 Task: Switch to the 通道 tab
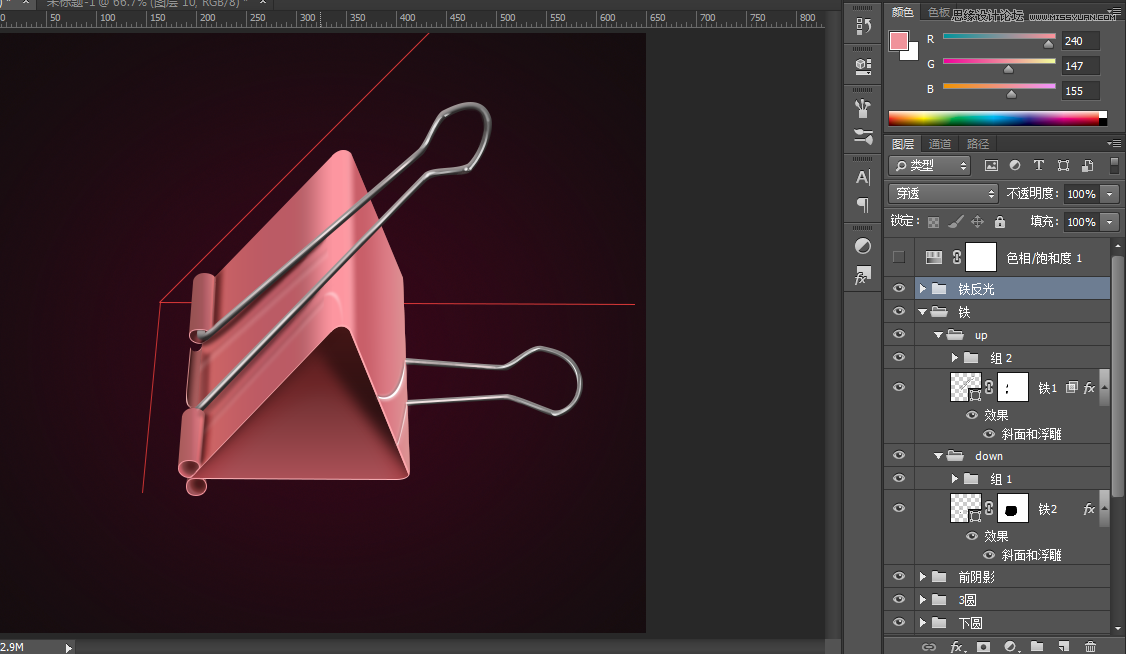(x=939, y=144)
